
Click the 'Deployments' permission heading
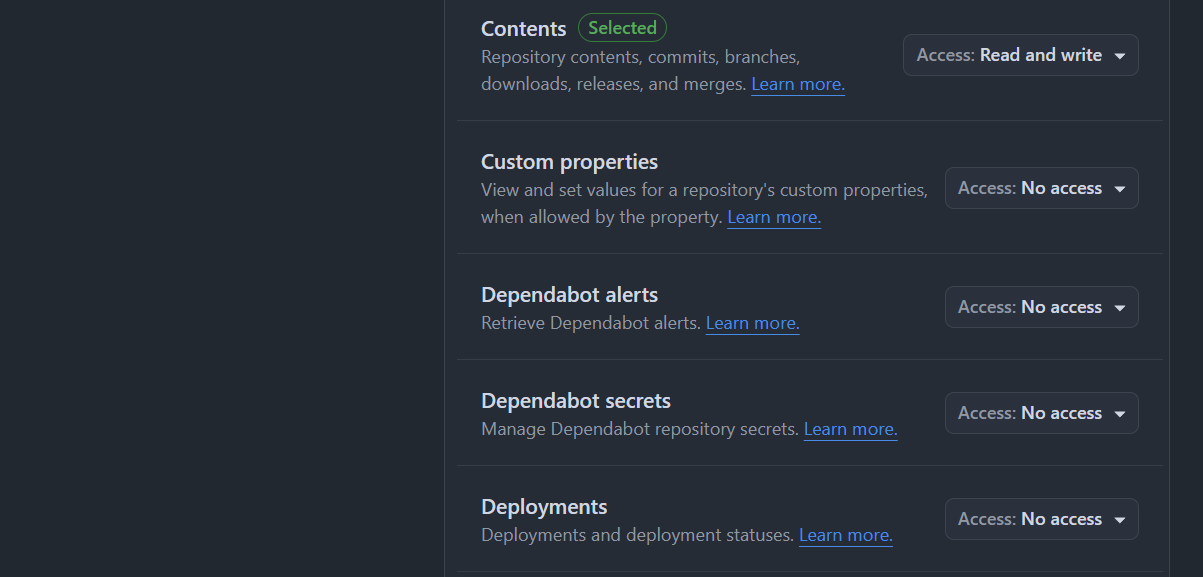(x=544, y=507)
